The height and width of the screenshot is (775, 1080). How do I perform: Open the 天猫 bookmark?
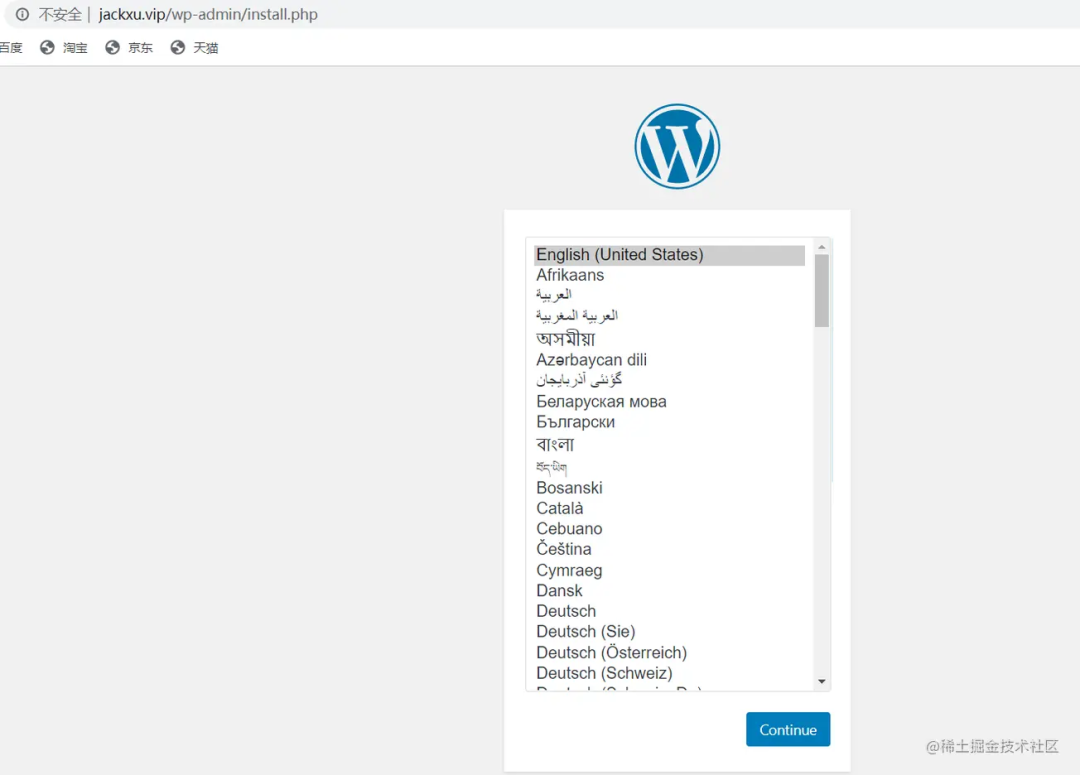click(x=205, y=47)
